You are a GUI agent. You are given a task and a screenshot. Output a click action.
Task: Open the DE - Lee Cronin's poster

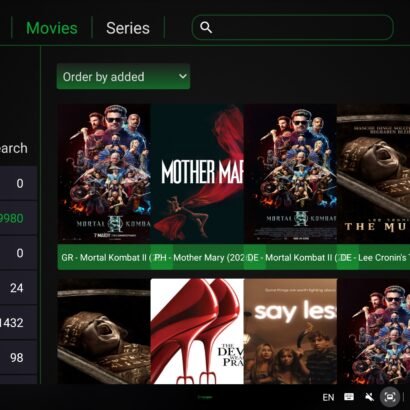373,174
